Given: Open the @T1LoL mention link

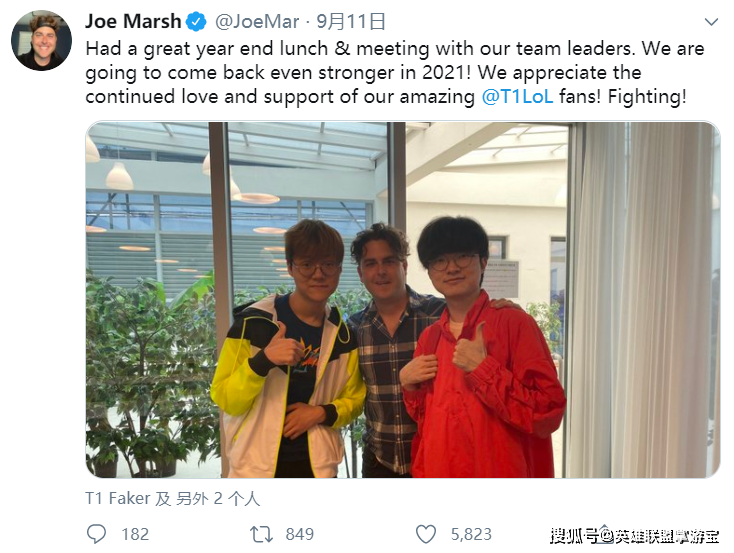Looking at the screenshot, I should [517, 97].
